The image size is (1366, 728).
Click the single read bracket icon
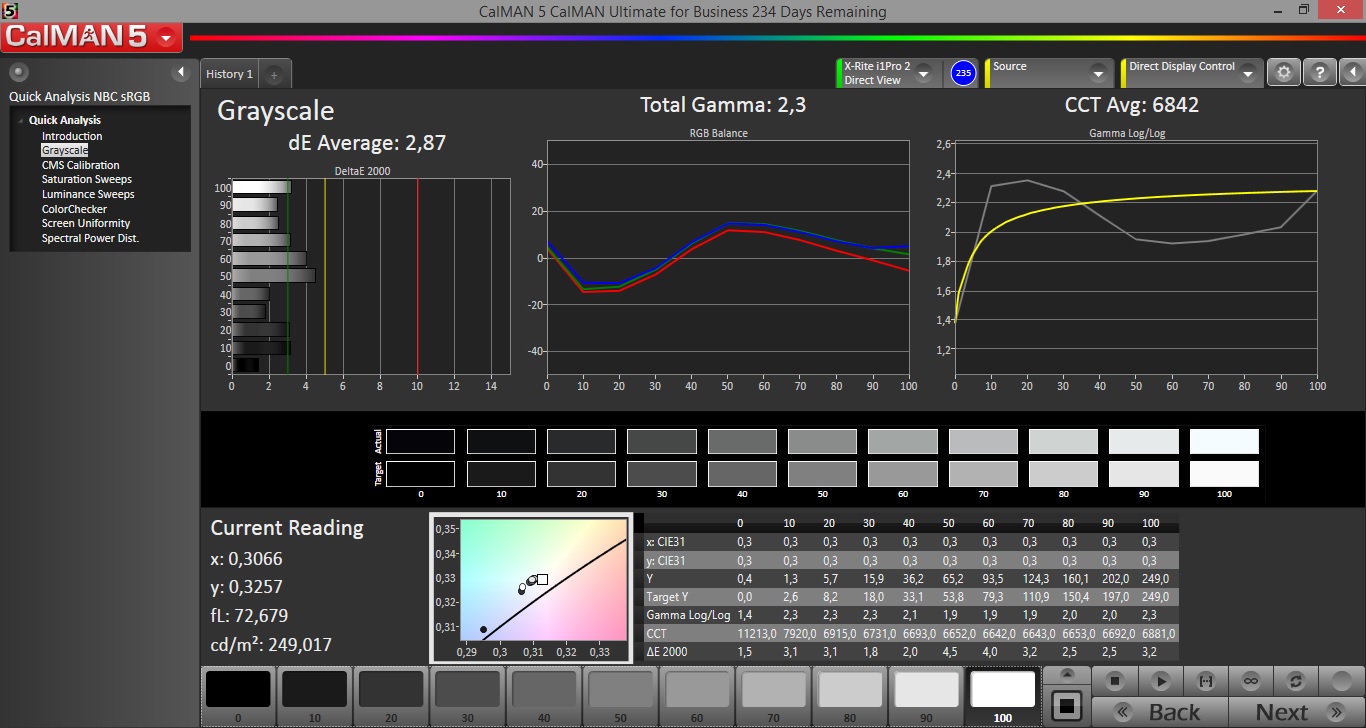point(1206,680)
